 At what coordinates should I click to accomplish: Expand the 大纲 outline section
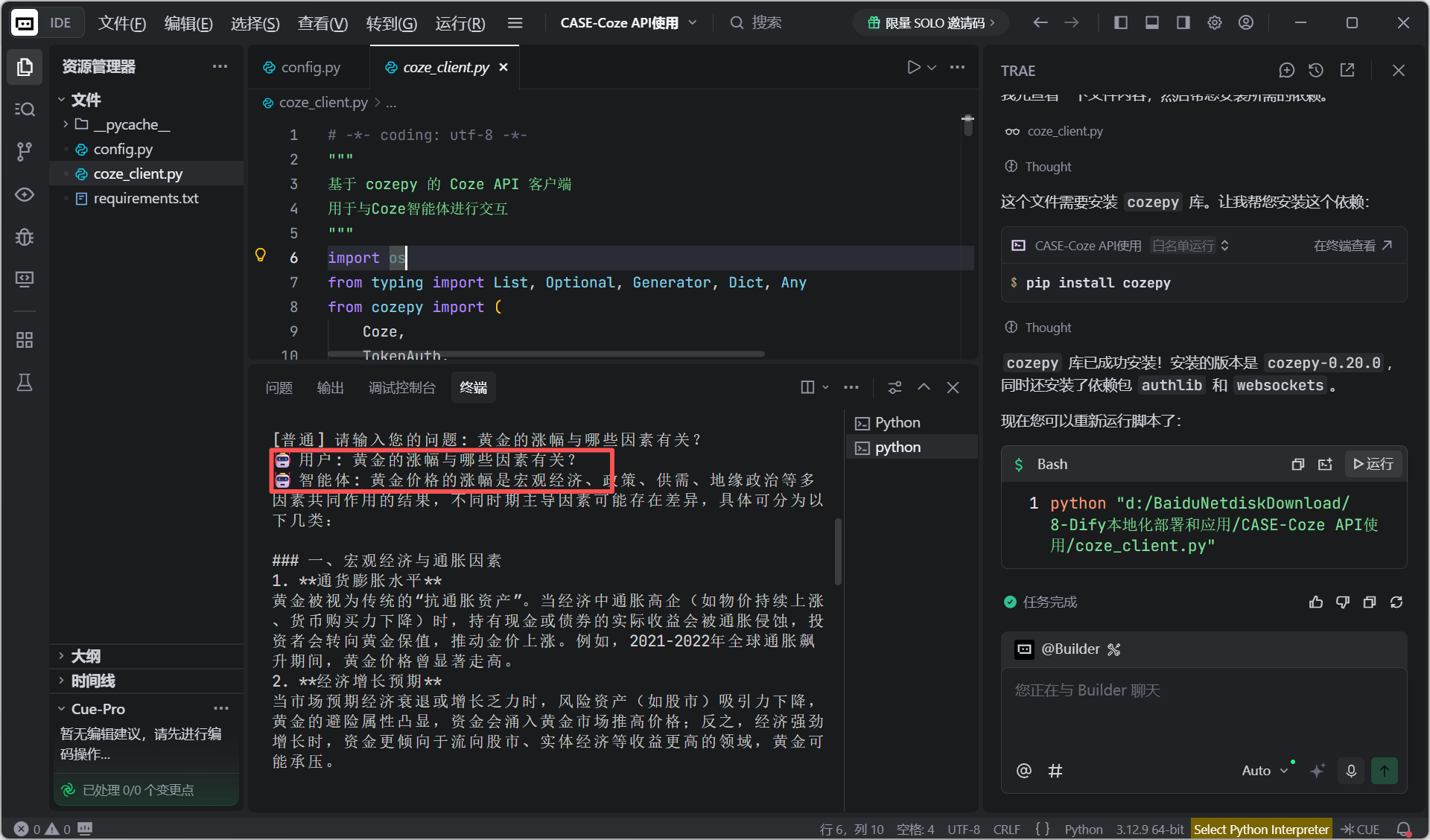pyautogui.click(x=85, y=656)
